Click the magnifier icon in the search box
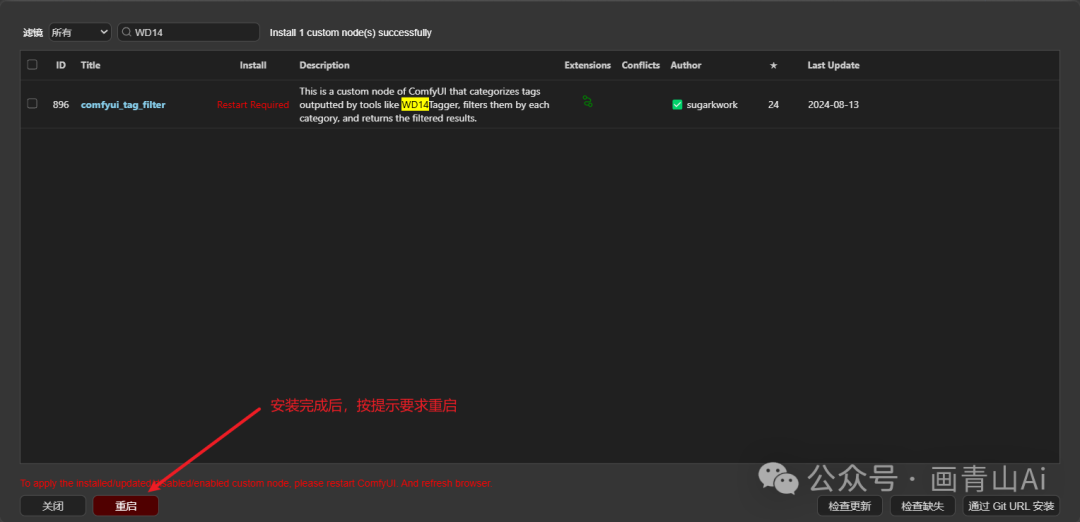1080x522 pixels. (x=127, y=32)
